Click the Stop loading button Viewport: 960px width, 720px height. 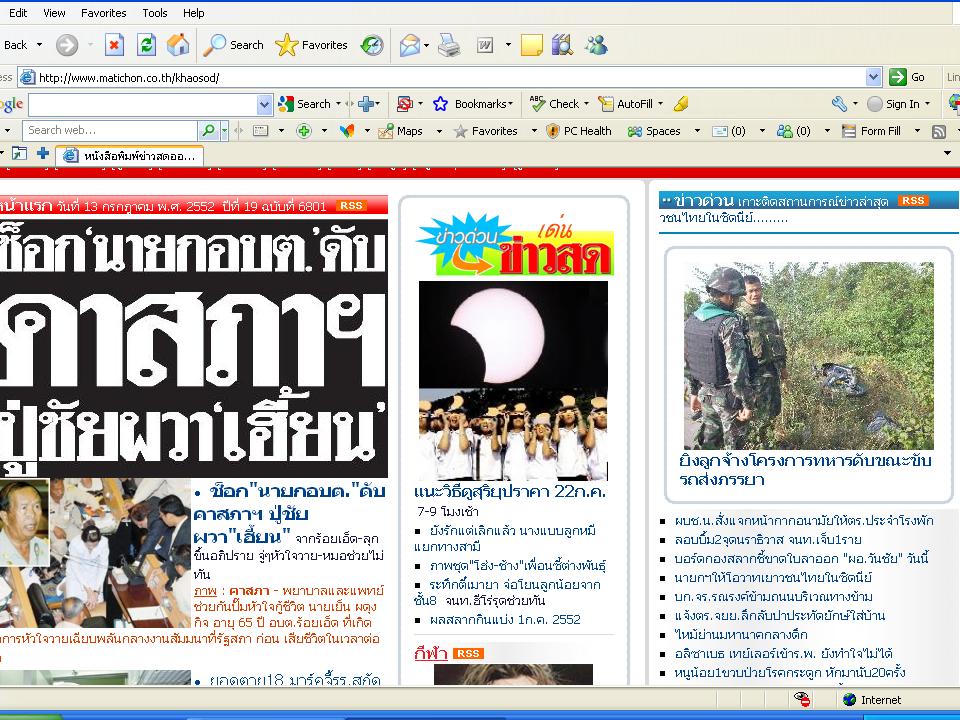point(115,45)
